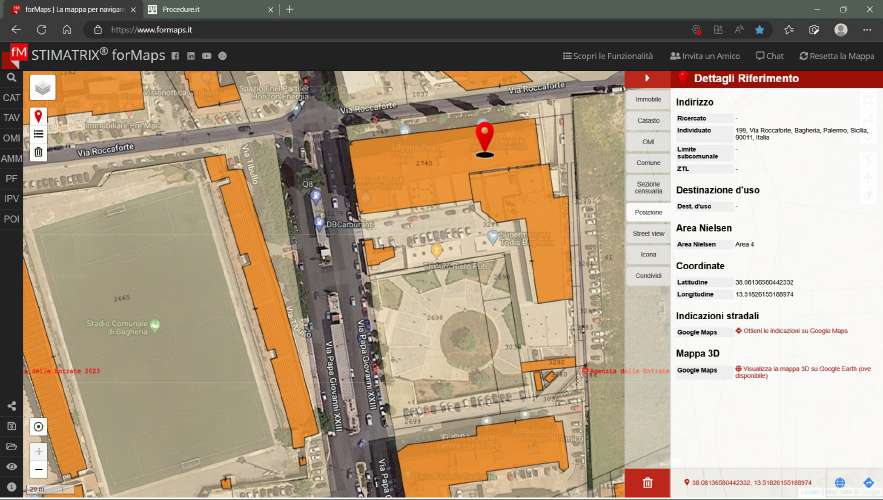Toggle visibility with the sidebar eye icon
The image size is (883, 500).
(11, 467)
